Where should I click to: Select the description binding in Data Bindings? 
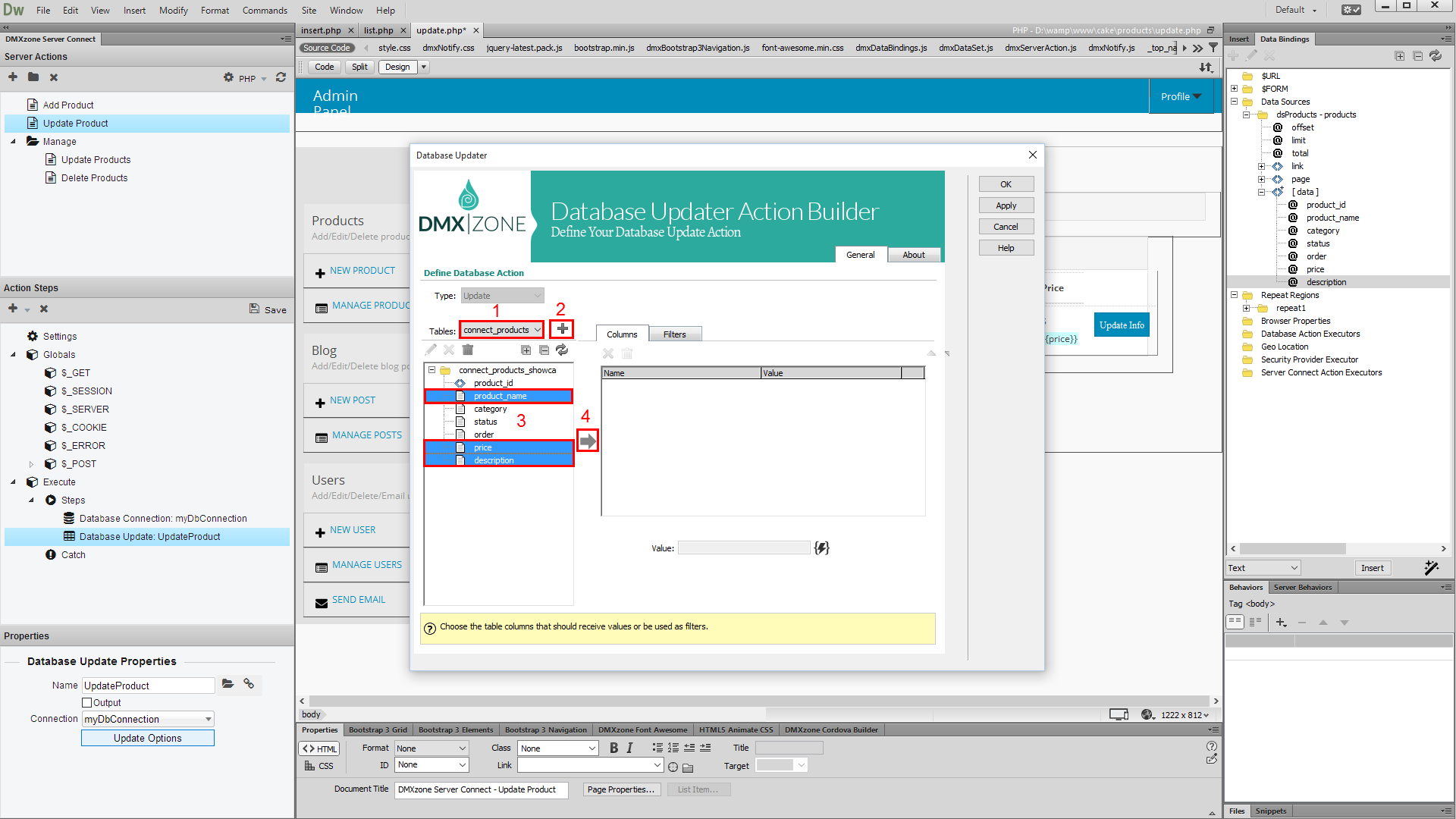[x=1326, y=282]
